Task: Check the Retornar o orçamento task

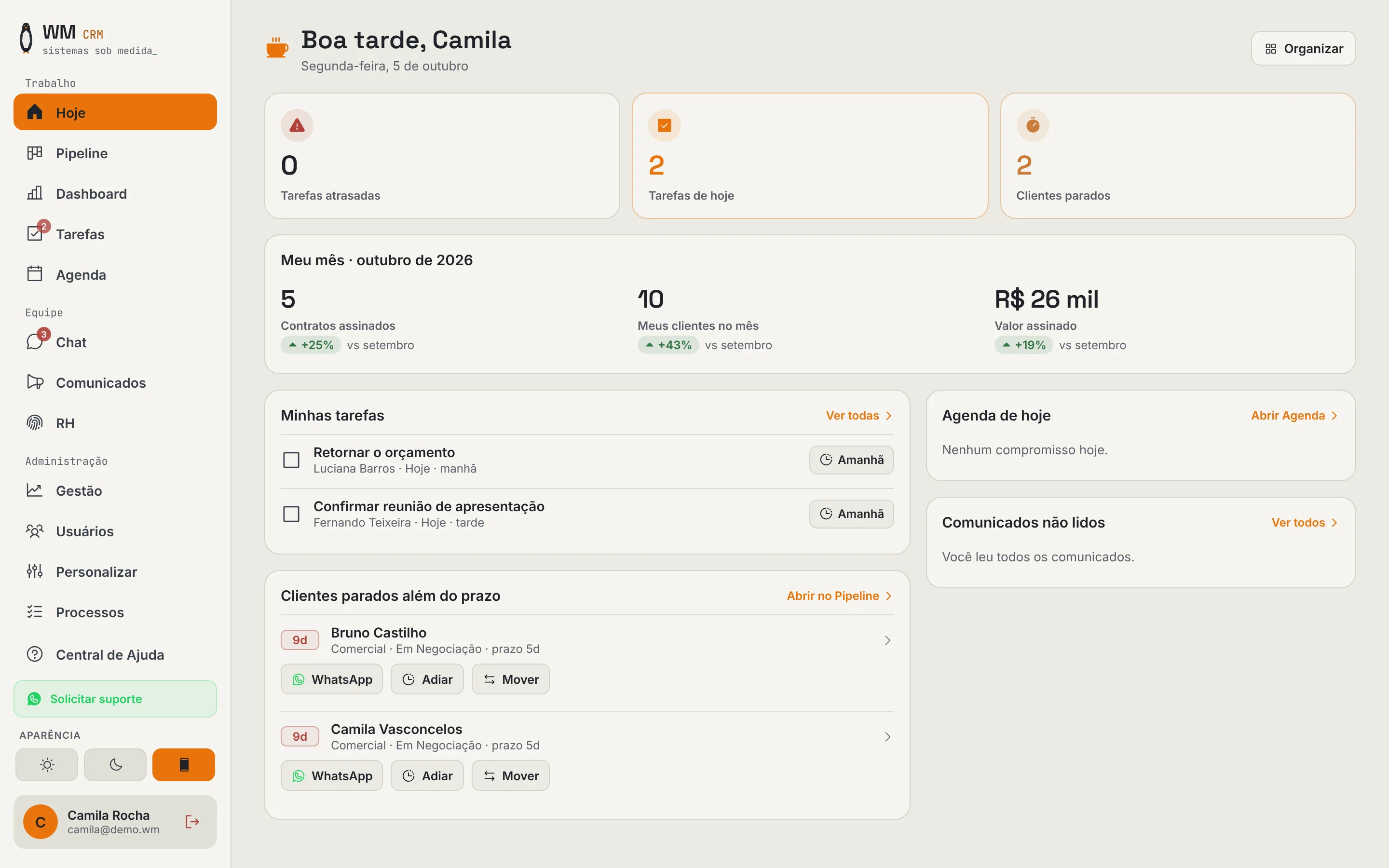Action: (x=292, y=460)
